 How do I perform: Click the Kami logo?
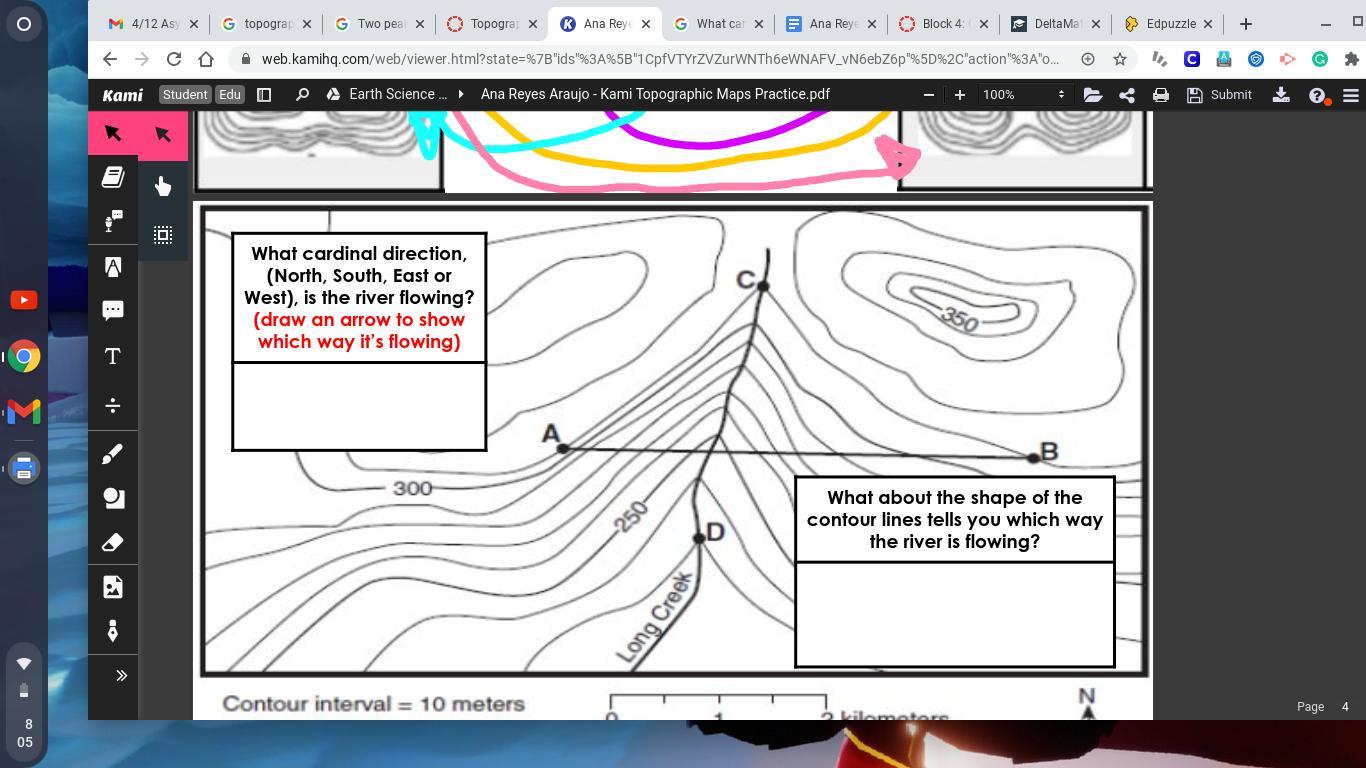[123, 95]
